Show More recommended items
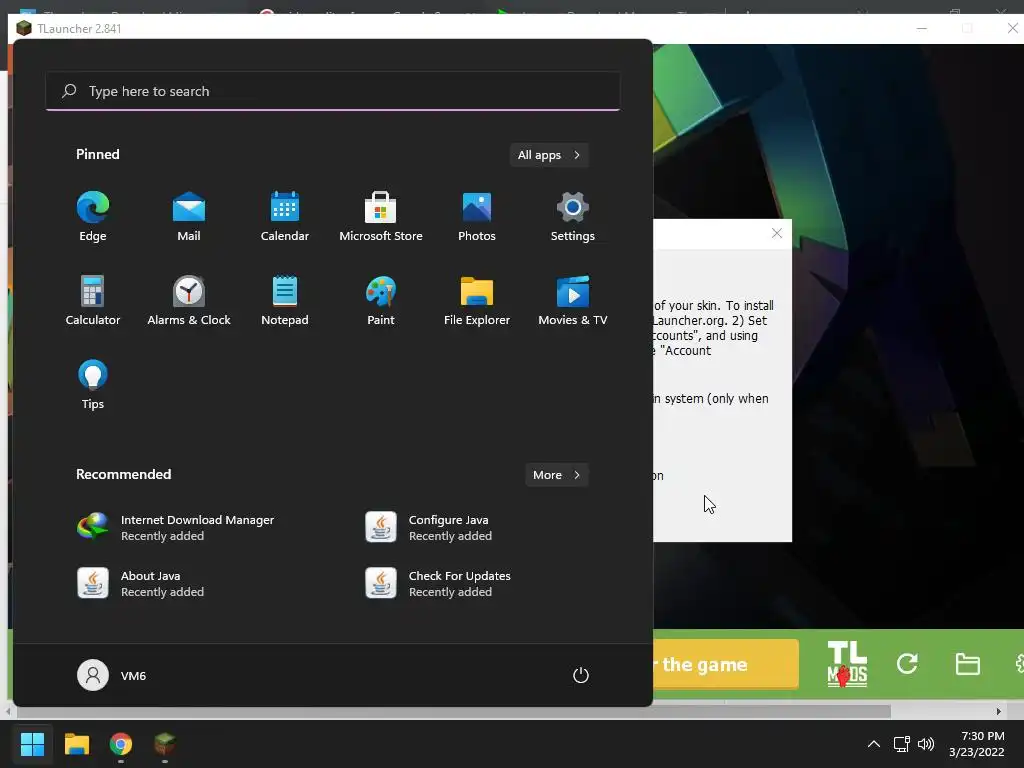 [556, 475]
